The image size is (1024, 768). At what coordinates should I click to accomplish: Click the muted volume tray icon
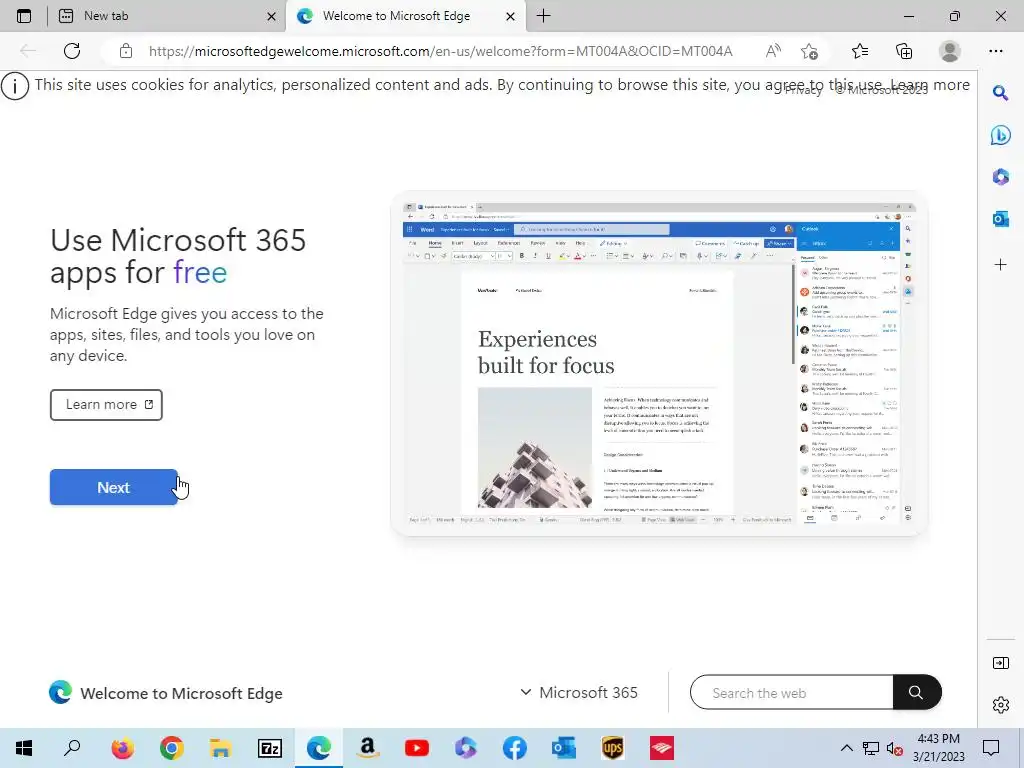point(894,748)
